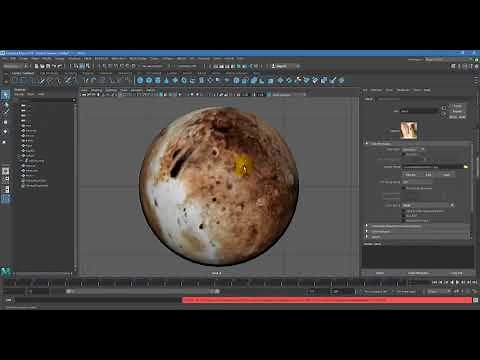The width and height of the screenshot is (480, 360).
Task: Click the file texture Sample thumbnail
Action: point(409,130)
